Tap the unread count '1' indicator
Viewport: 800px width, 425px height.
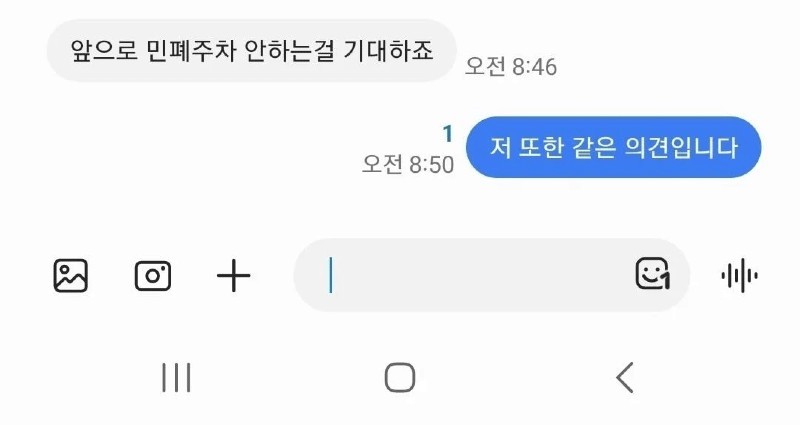click(448, 134)
